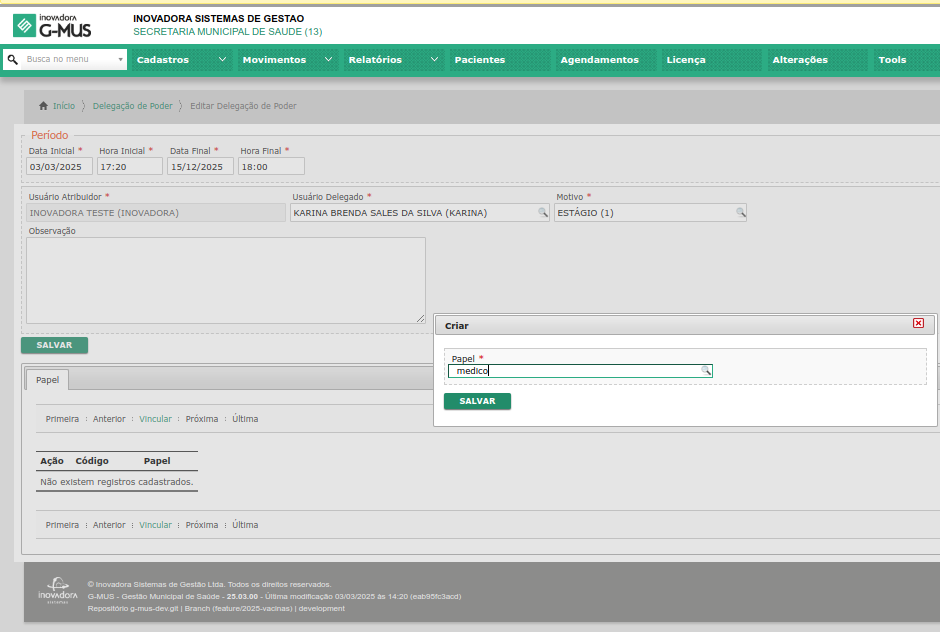Click search icon in Papel field
This screenshot has height=632, width=940.
(x=706, y=371)
